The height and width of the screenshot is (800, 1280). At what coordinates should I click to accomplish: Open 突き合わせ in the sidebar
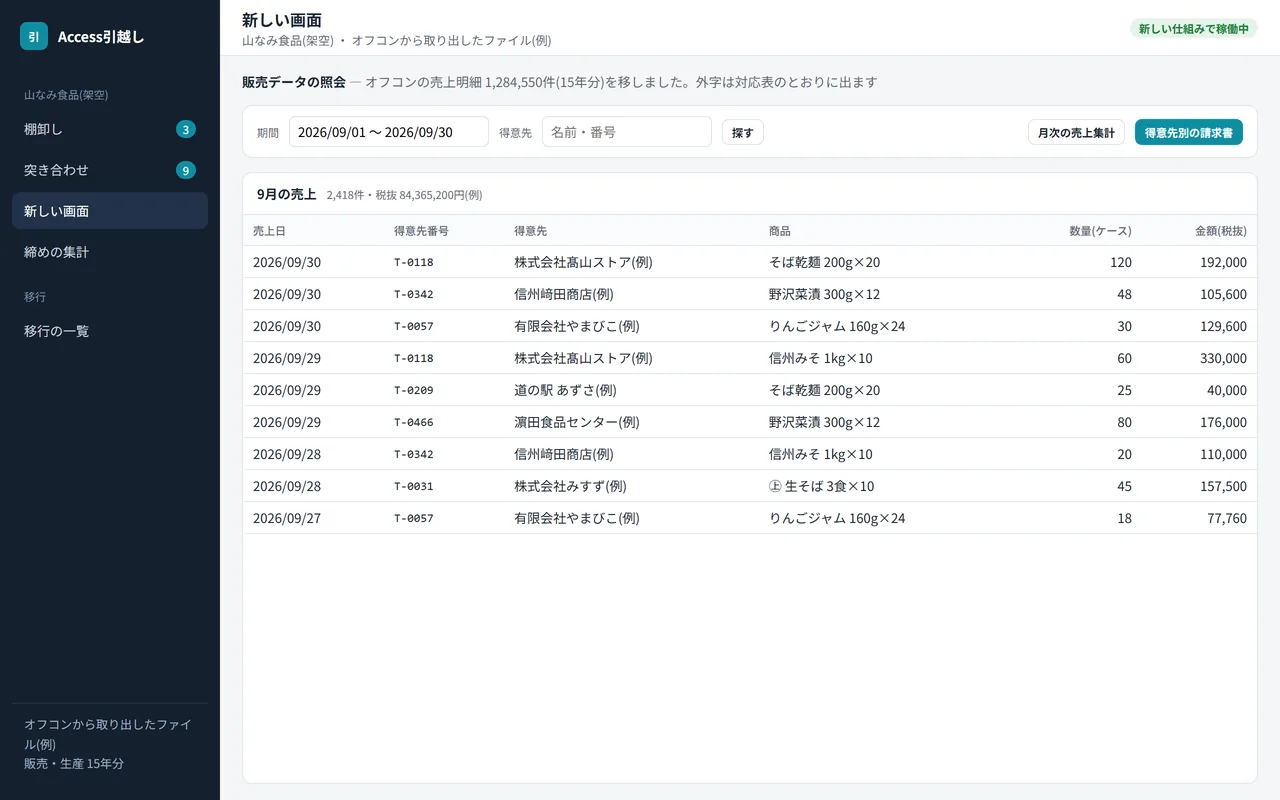110,170
